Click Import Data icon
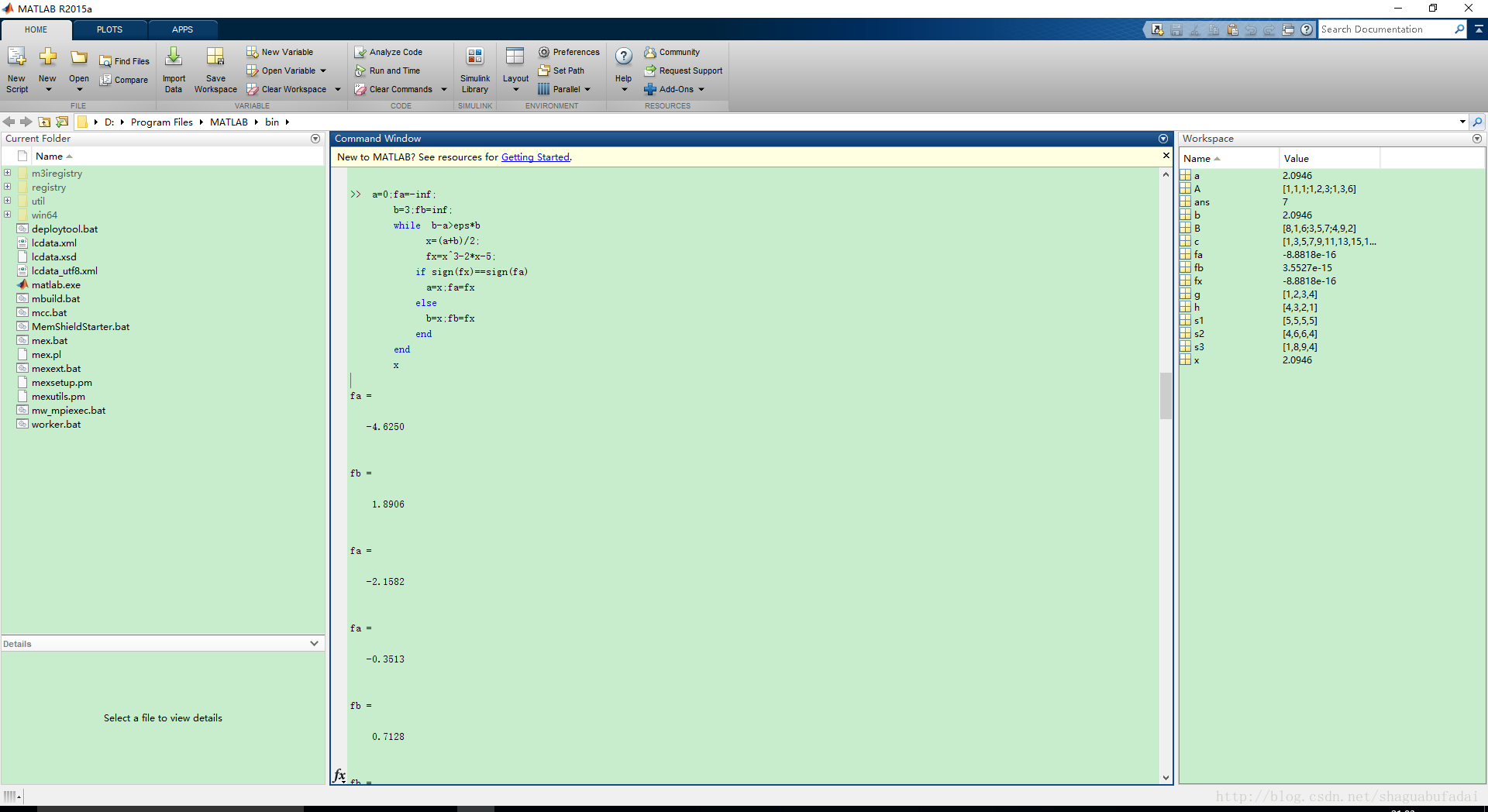Screen dimensions: 1488x812 point(174,57)
